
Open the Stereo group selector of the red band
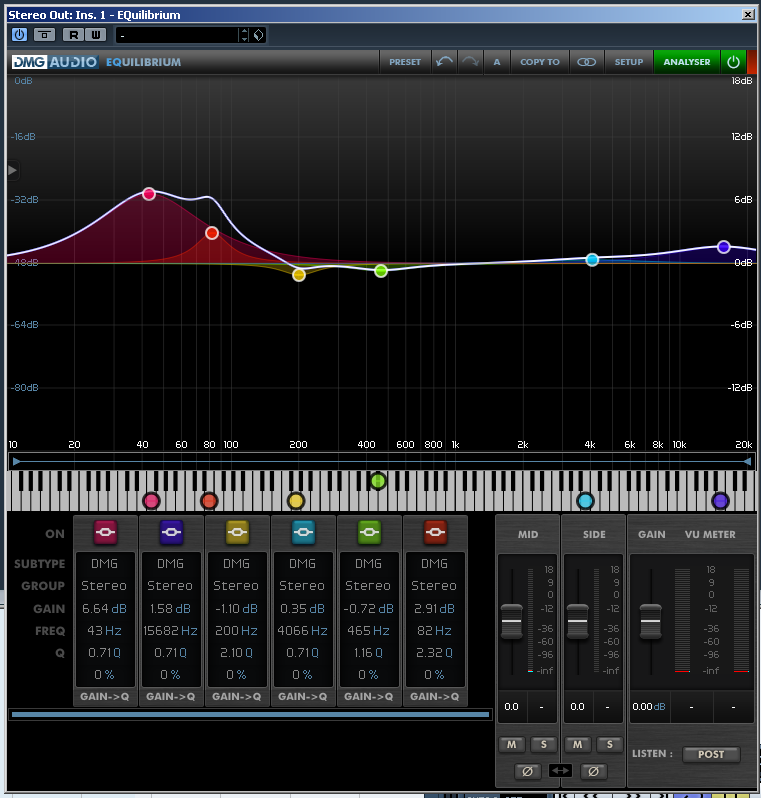pyautogui.click(x=434, y=586)
